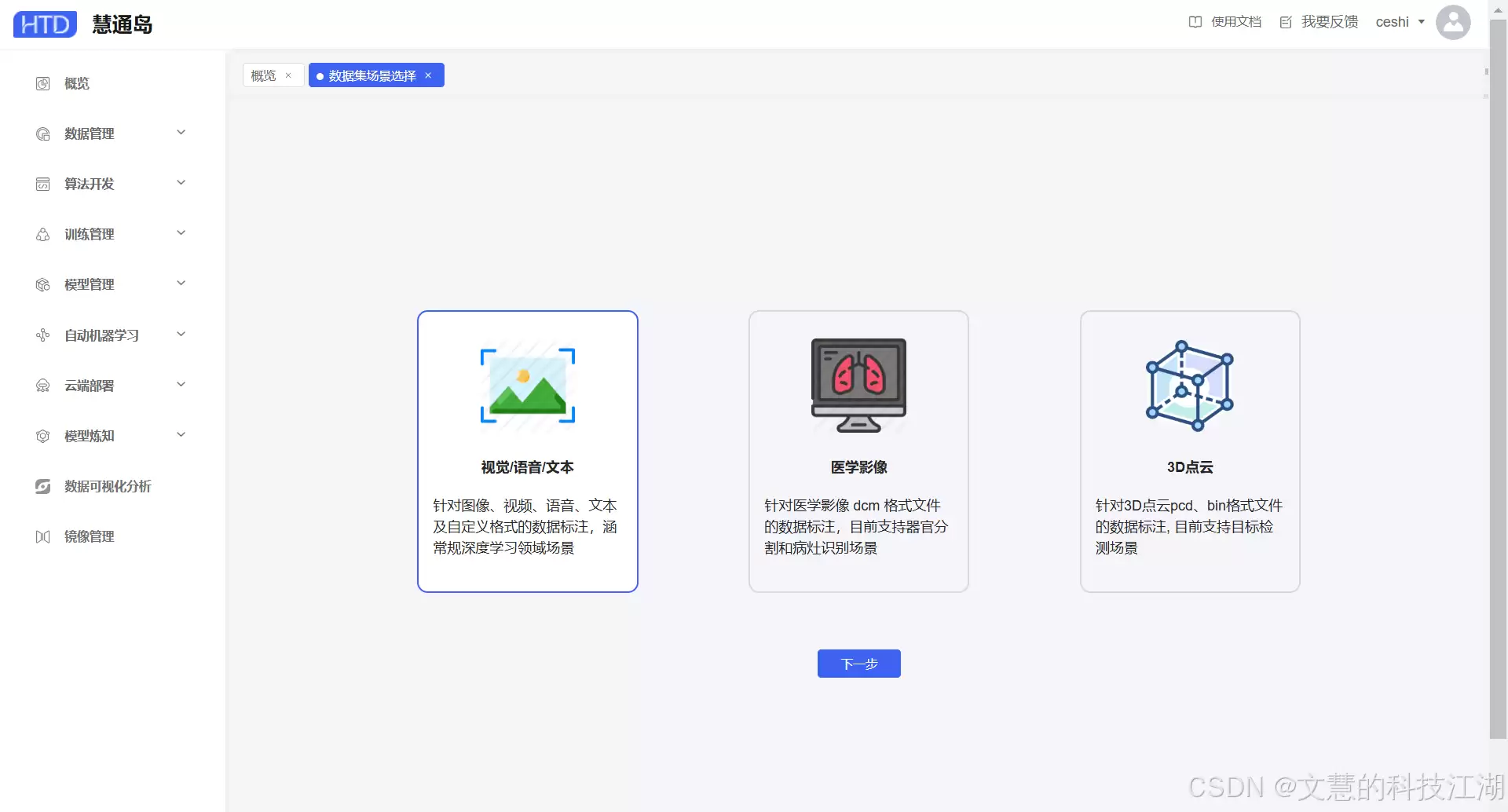Click the 医学影像 card description text
The image size is (1508, 812).
click(x=856, y=527)
